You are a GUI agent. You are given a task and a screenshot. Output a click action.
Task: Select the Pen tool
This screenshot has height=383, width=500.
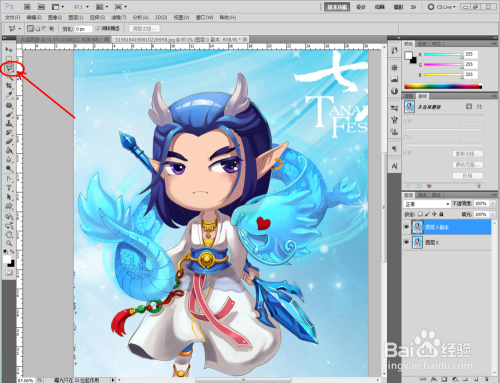pyautogui.click(x=9, y=179)
